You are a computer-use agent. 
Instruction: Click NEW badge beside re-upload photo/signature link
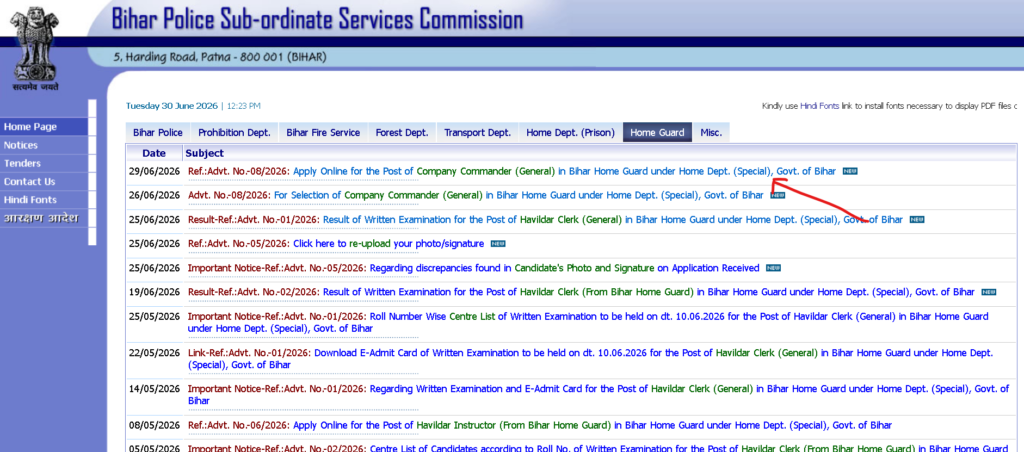pyautogui.click(x=498, y=244)
